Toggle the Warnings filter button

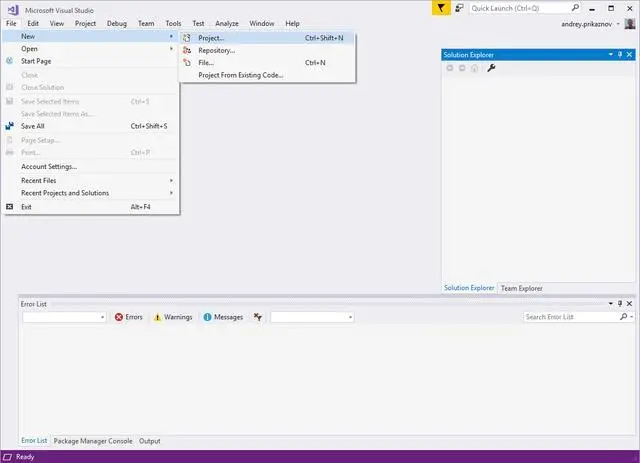pyautogui.click(x=172, y=317)
